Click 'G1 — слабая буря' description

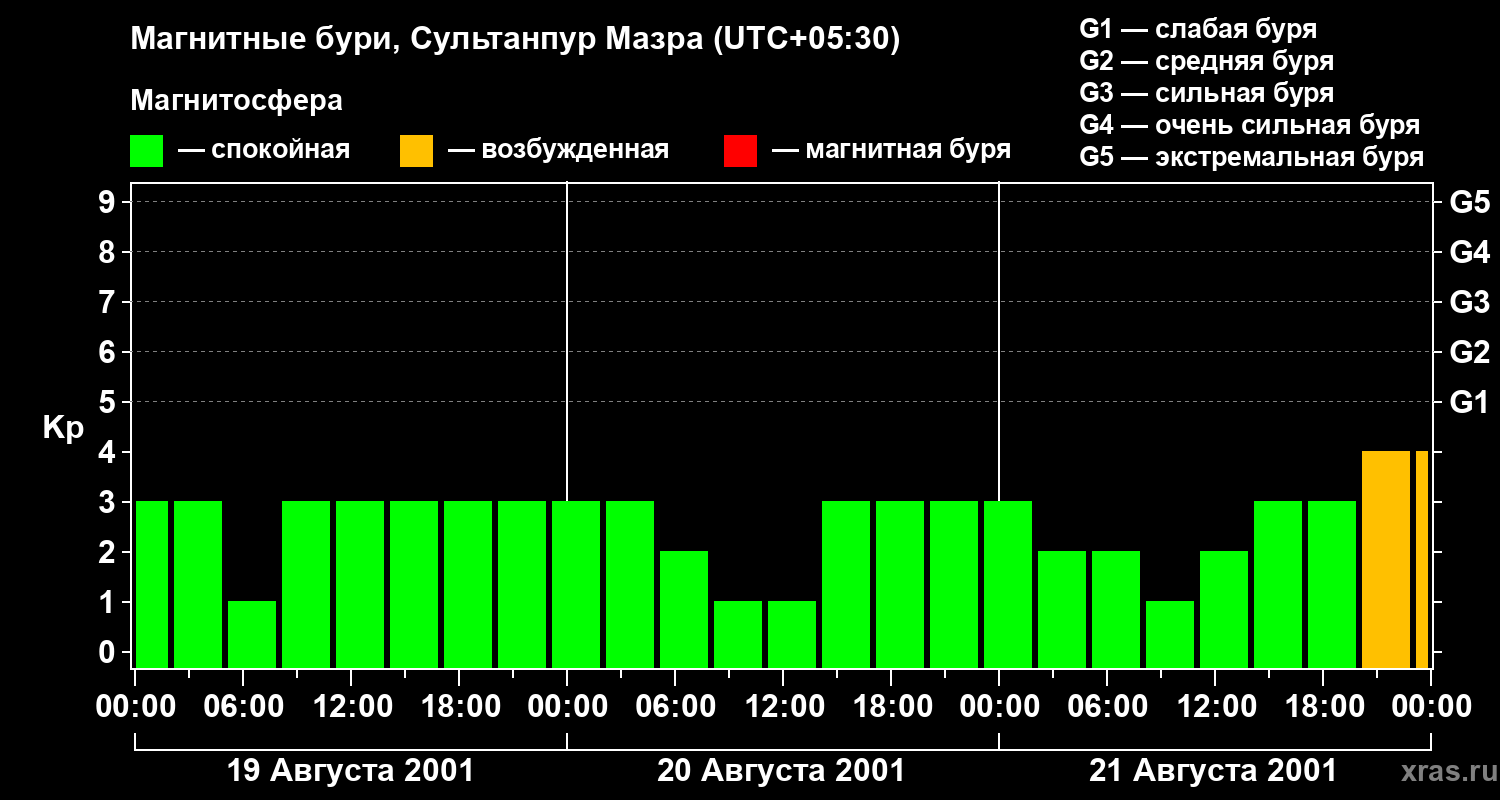(1198, 29)
